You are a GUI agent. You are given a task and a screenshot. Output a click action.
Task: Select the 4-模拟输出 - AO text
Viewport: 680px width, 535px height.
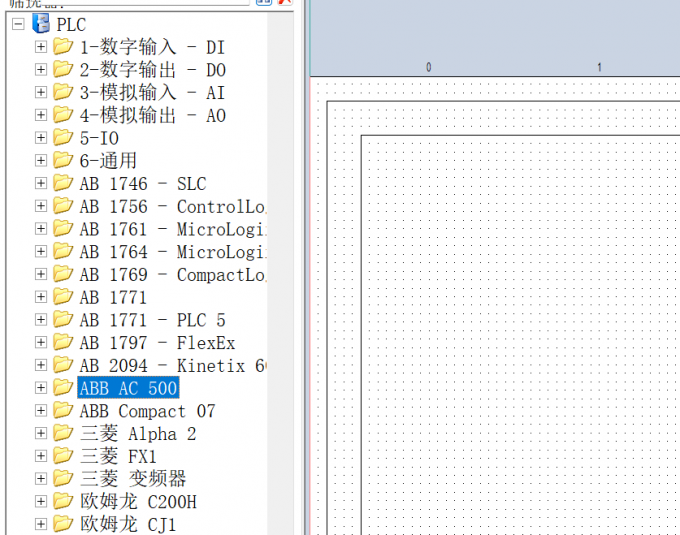[153, 115]
